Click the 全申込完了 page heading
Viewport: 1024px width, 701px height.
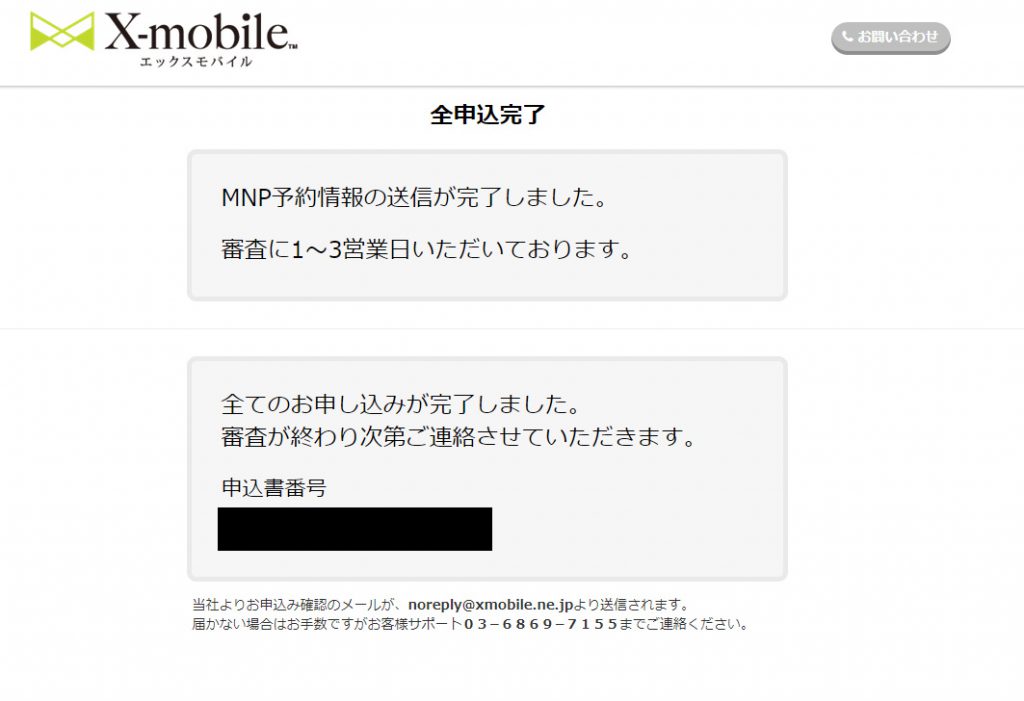pos(487,115)
